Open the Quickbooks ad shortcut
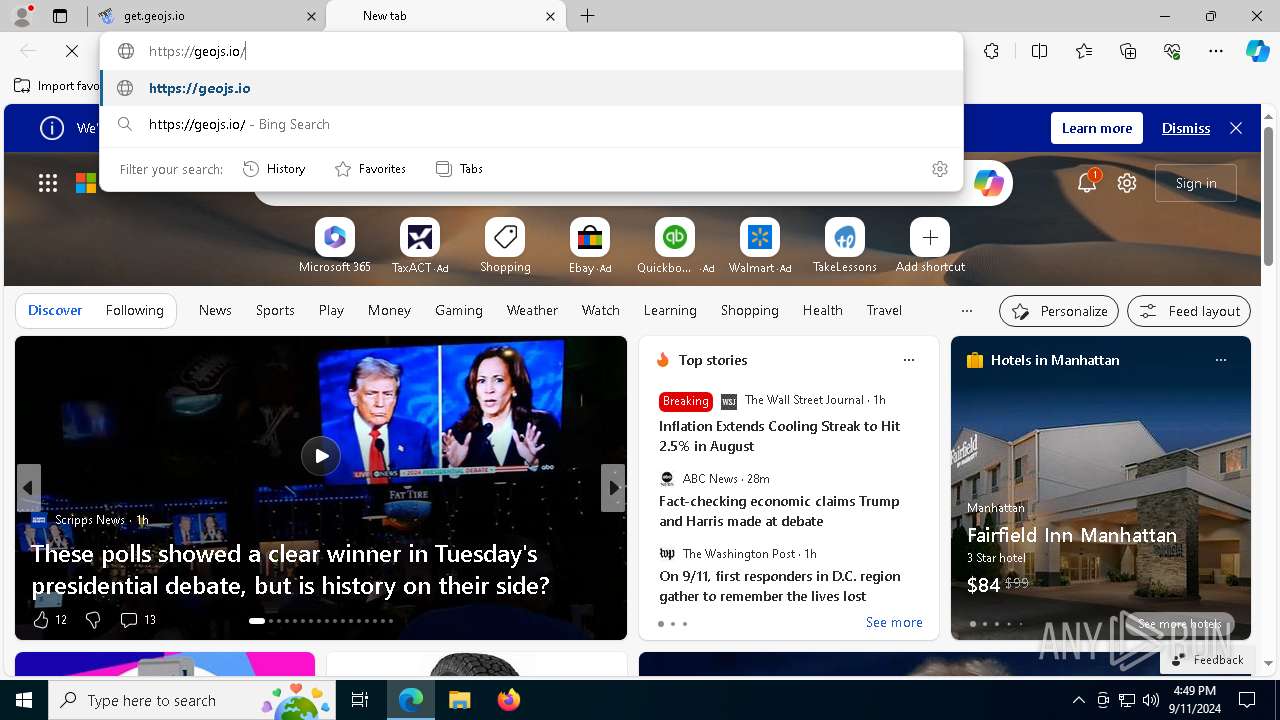 point(675,246)
